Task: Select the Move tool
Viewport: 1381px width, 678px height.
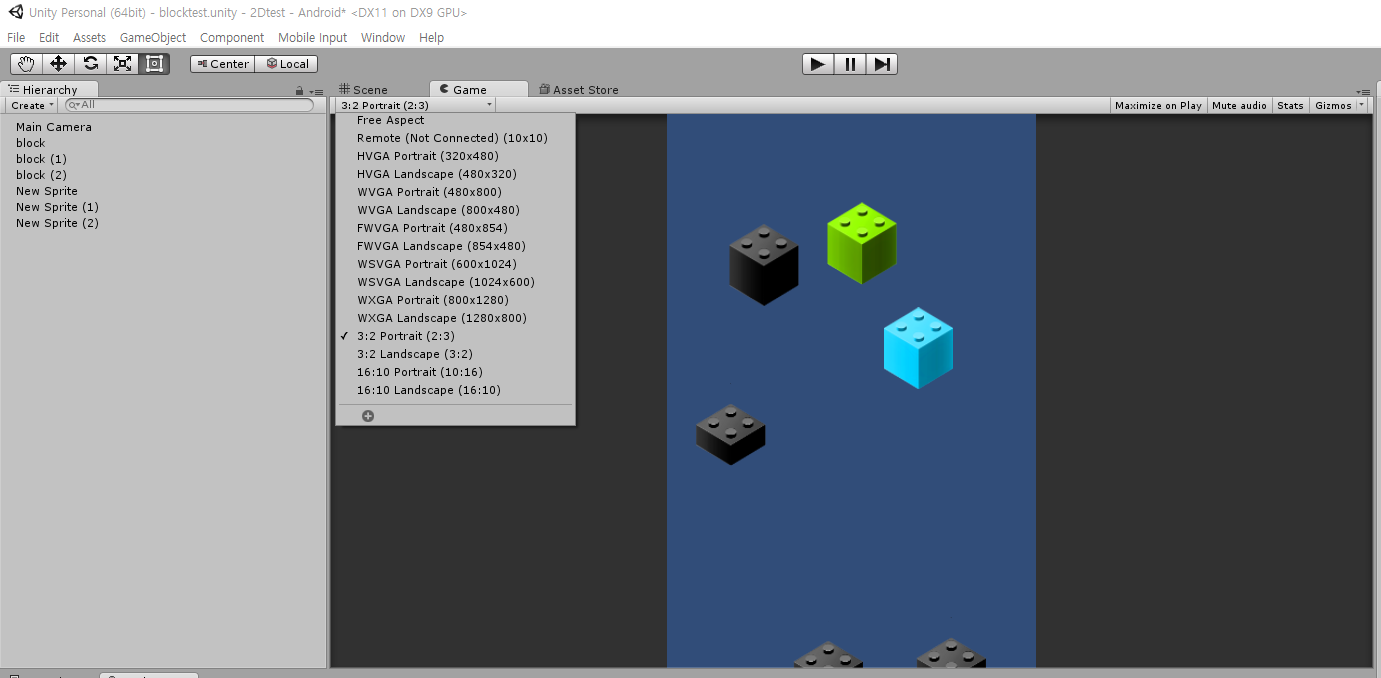Action: click(x=58, y=64)
